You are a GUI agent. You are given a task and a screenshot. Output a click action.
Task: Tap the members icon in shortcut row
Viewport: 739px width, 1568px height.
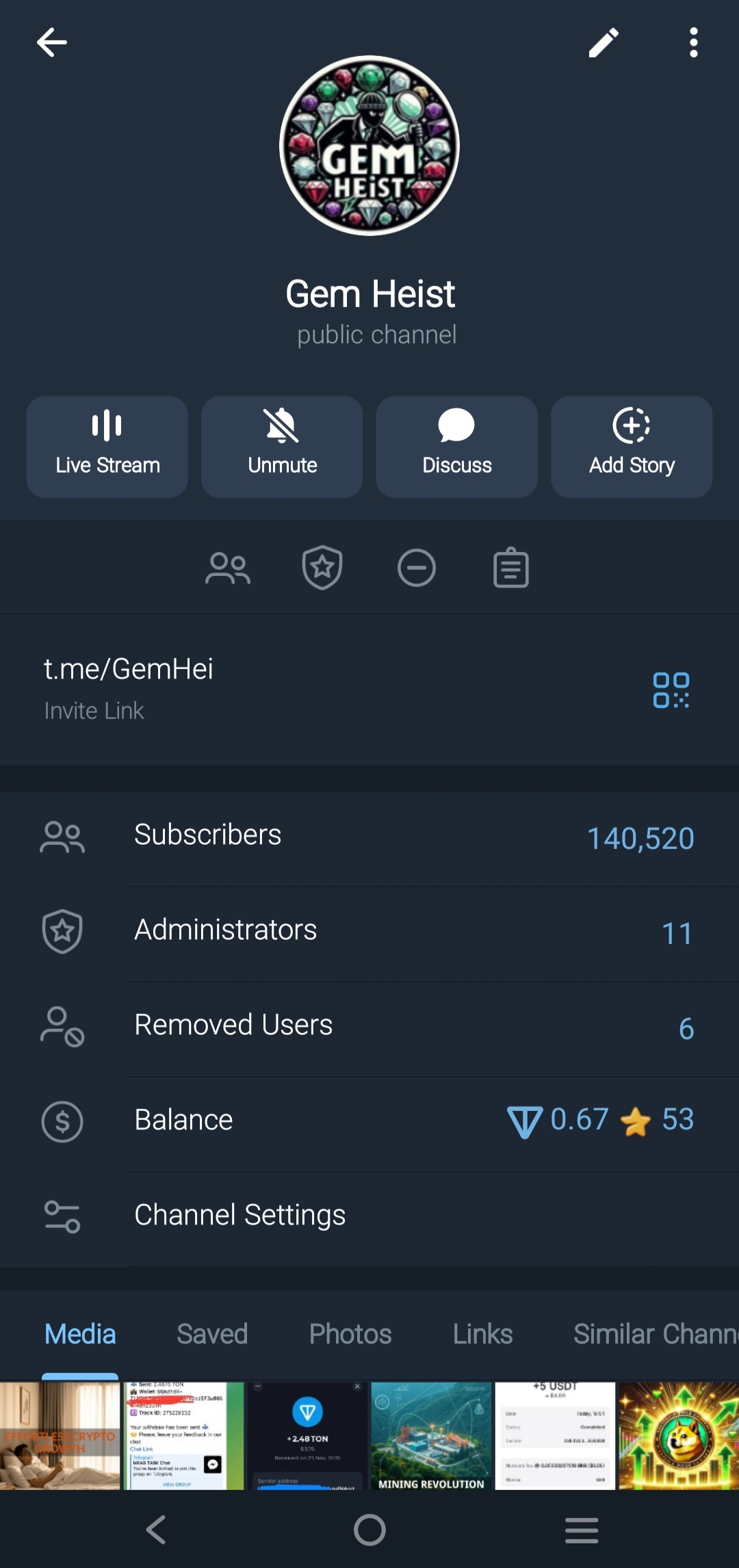click(228, 569)
